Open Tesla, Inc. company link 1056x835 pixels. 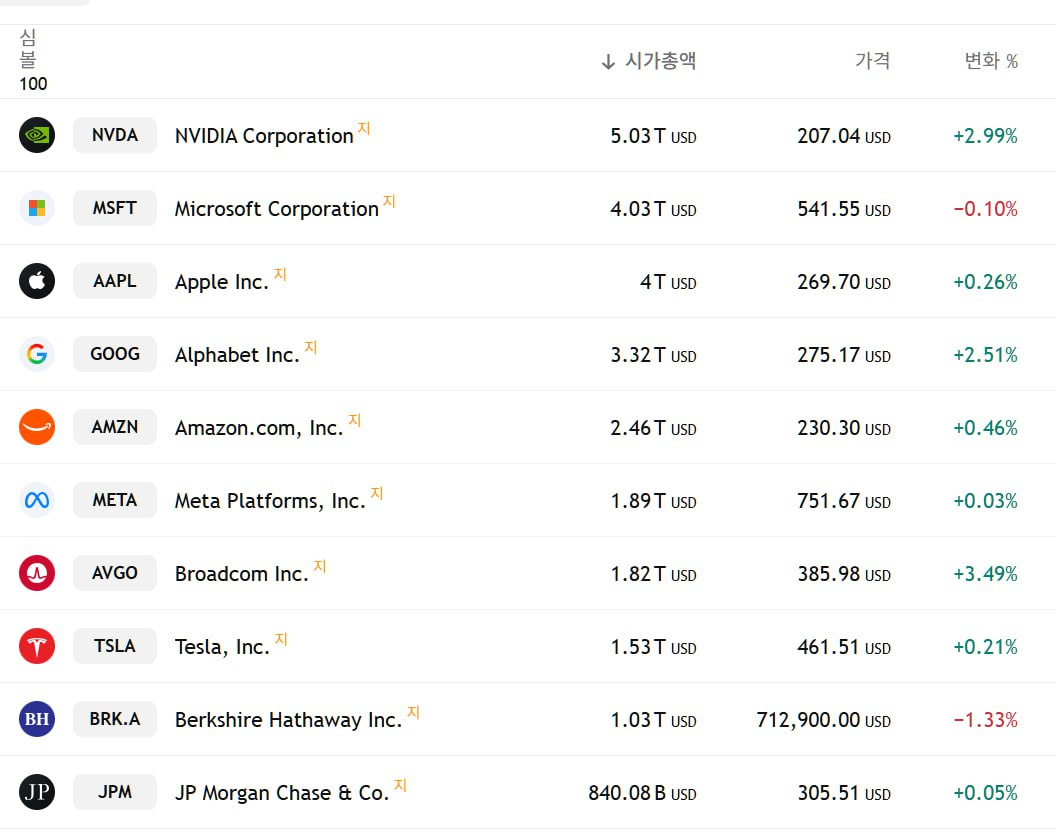click(x=222, y=647)
